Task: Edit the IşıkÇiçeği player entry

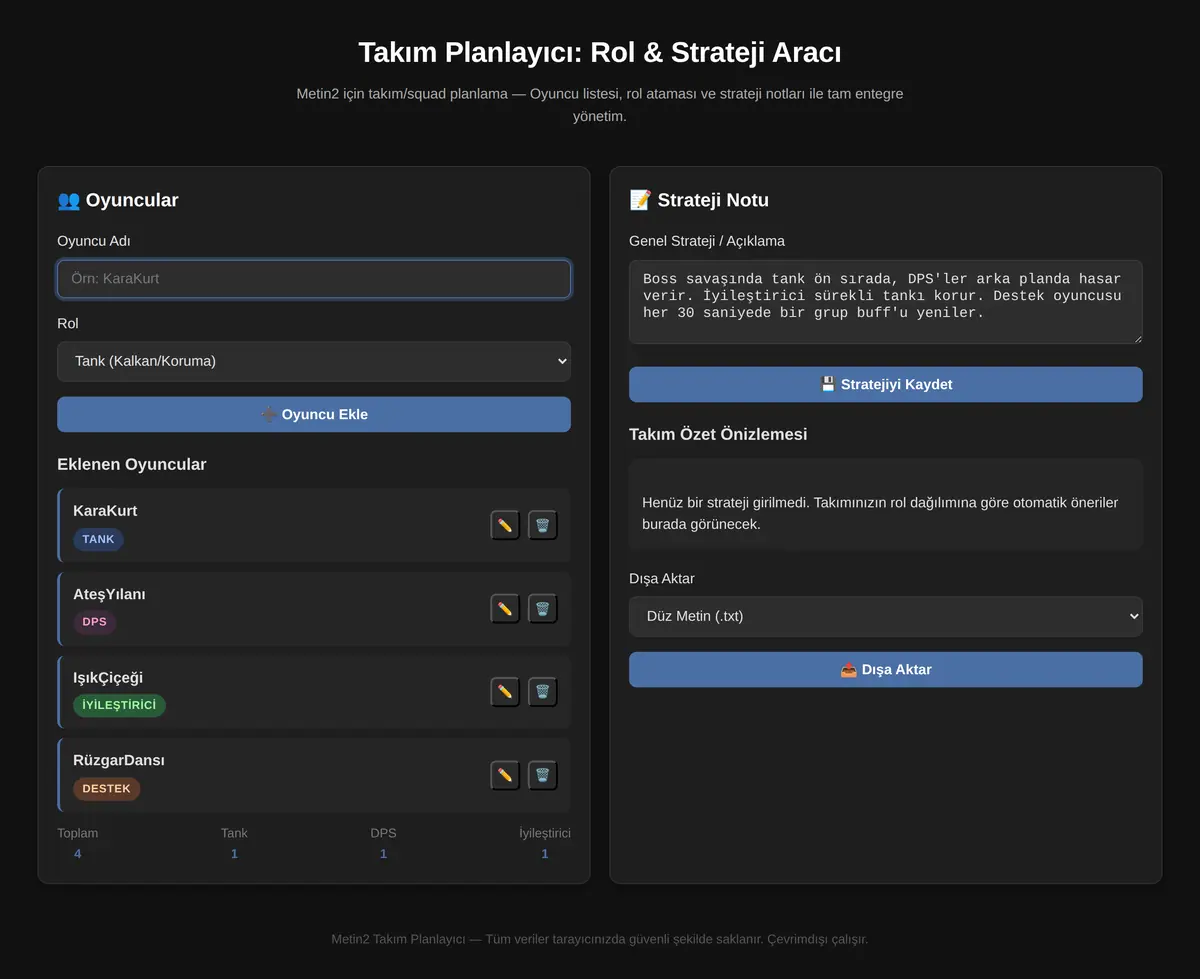Action: (x=505, y=692)
